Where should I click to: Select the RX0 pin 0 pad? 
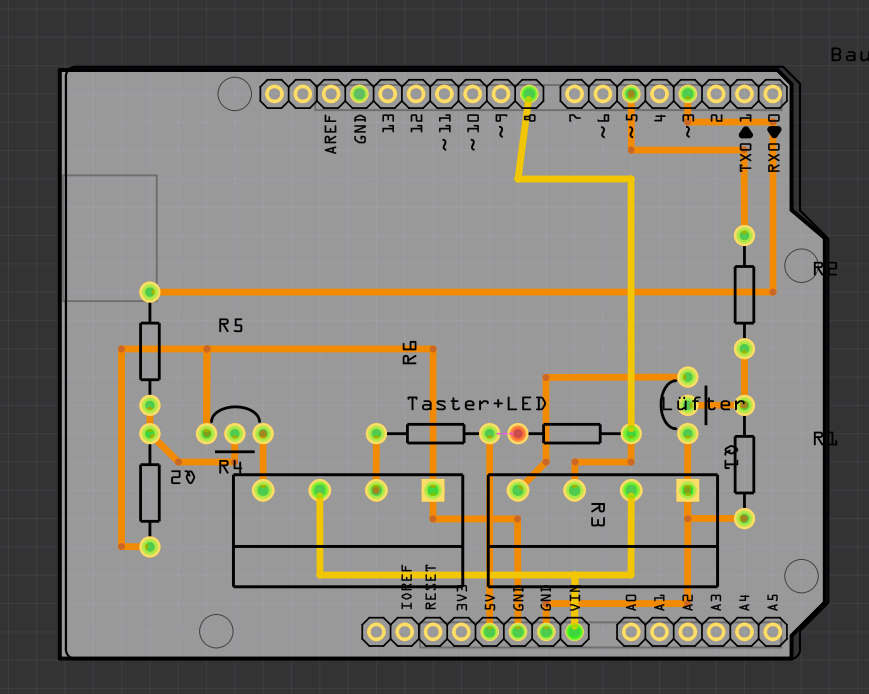pos(772,94)
